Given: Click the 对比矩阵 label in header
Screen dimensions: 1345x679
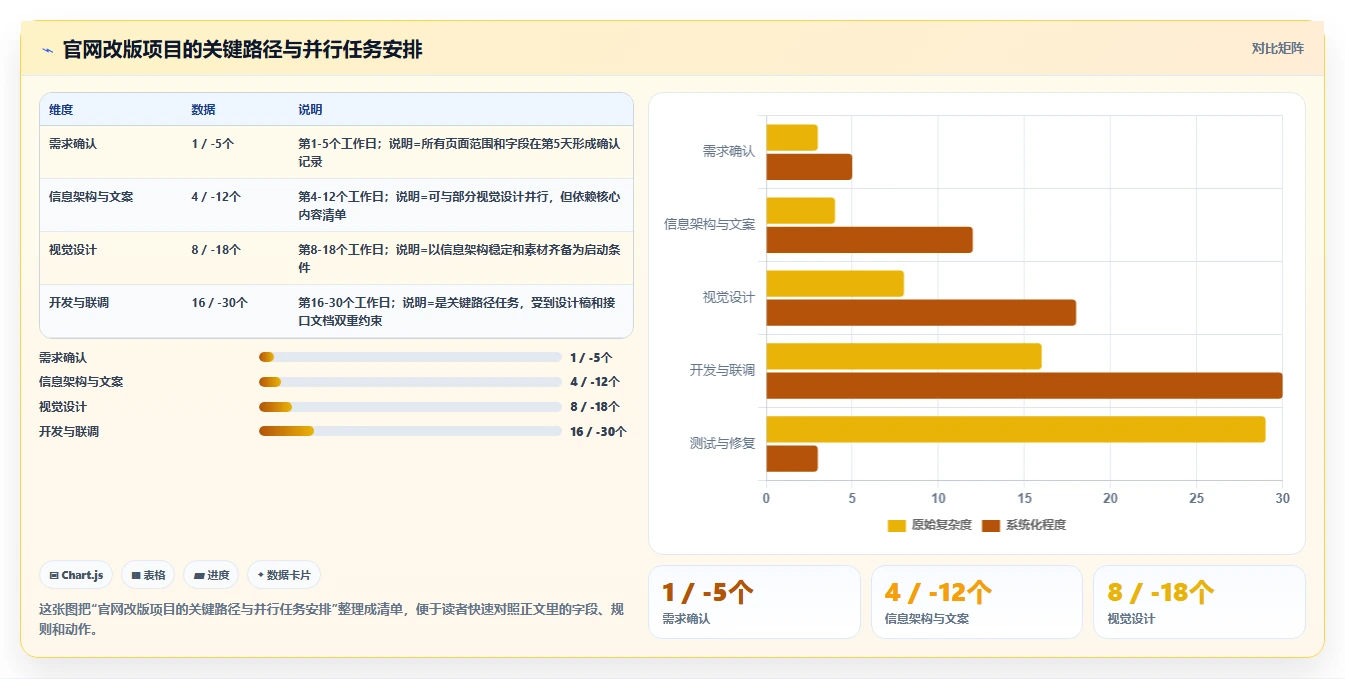Looking at the screenshot, I should [x=1277, y=48].
